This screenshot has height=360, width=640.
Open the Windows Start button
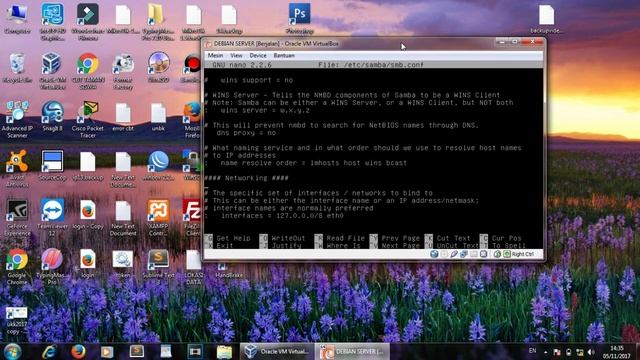point(13,351)
